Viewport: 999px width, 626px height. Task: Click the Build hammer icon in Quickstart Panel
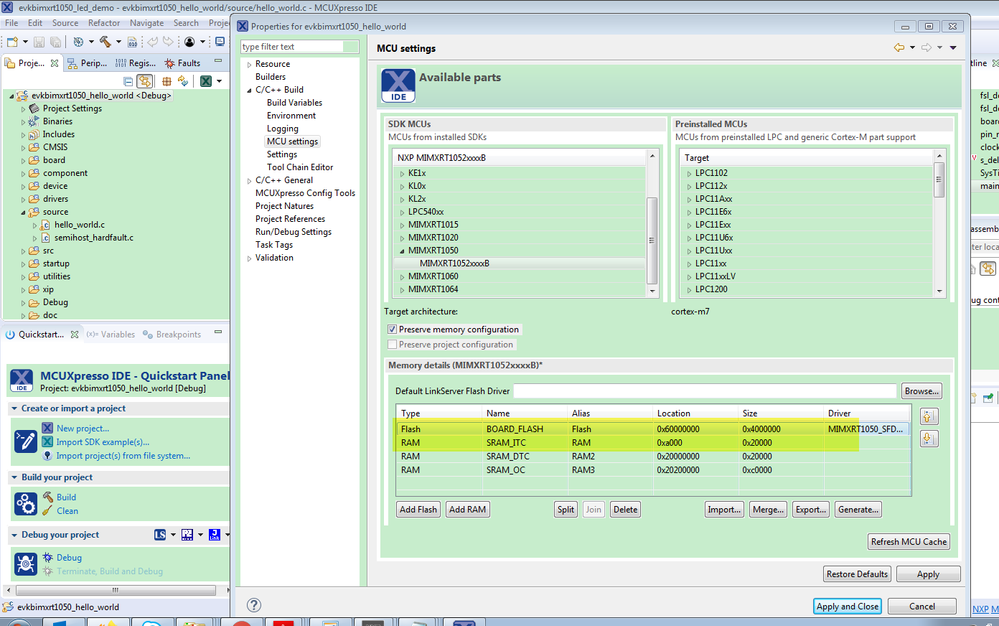pos(48,497)
